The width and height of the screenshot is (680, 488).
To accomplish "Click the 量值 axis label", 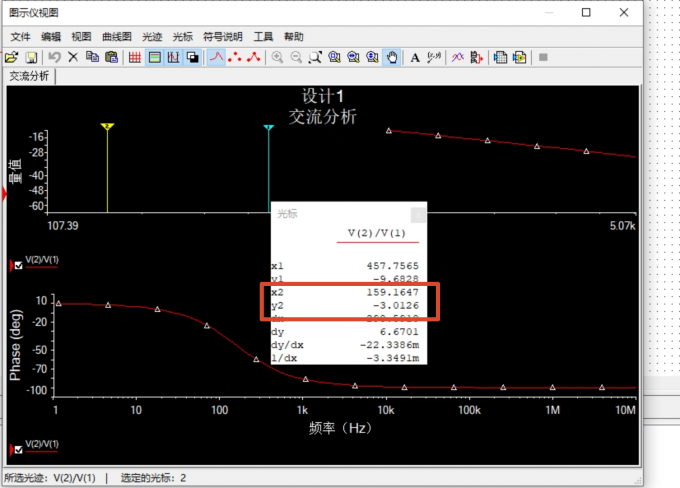I will tap(15, 171).
